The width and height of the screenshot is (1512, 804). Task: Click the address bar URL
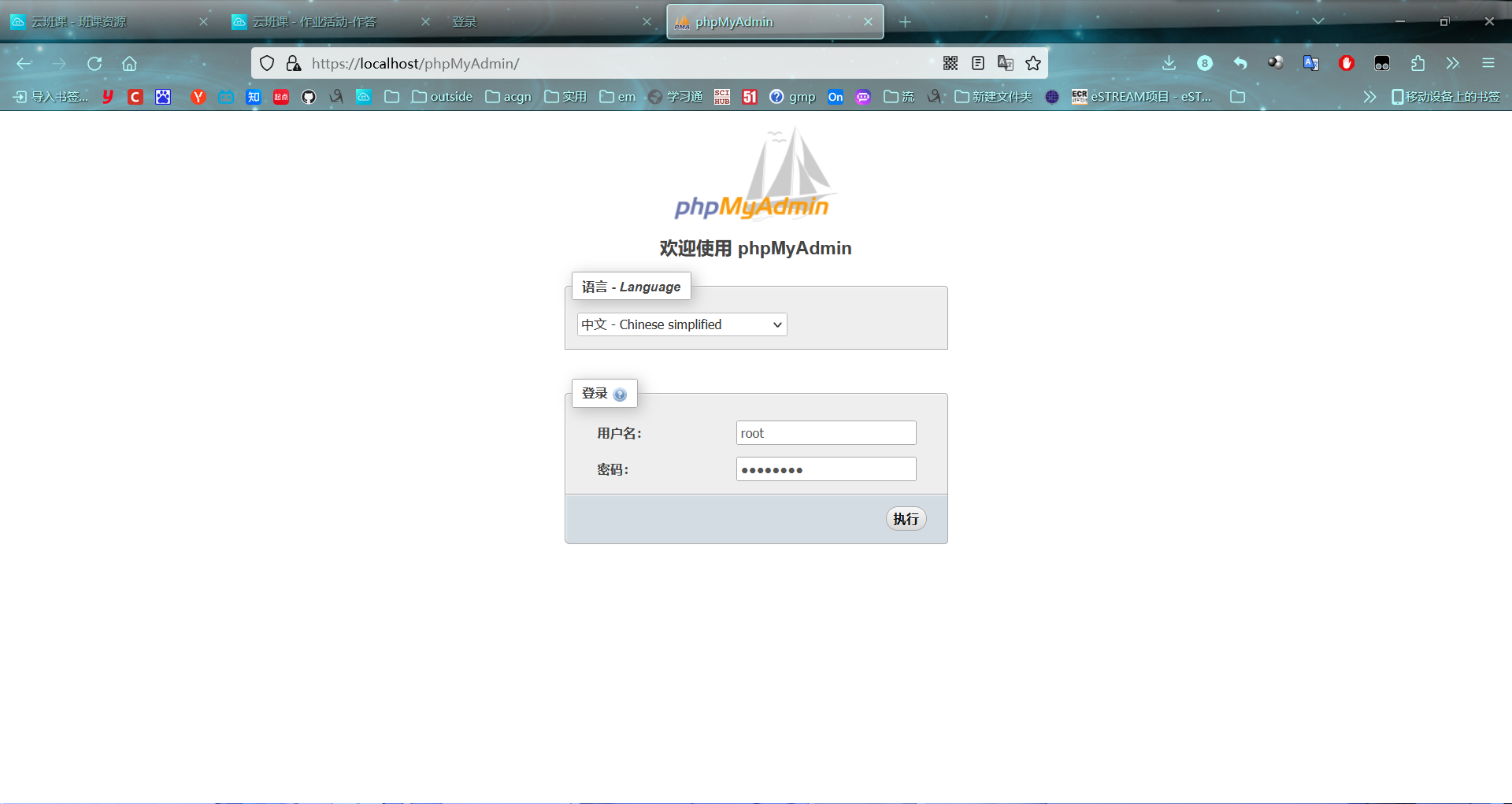coord(415,64)
